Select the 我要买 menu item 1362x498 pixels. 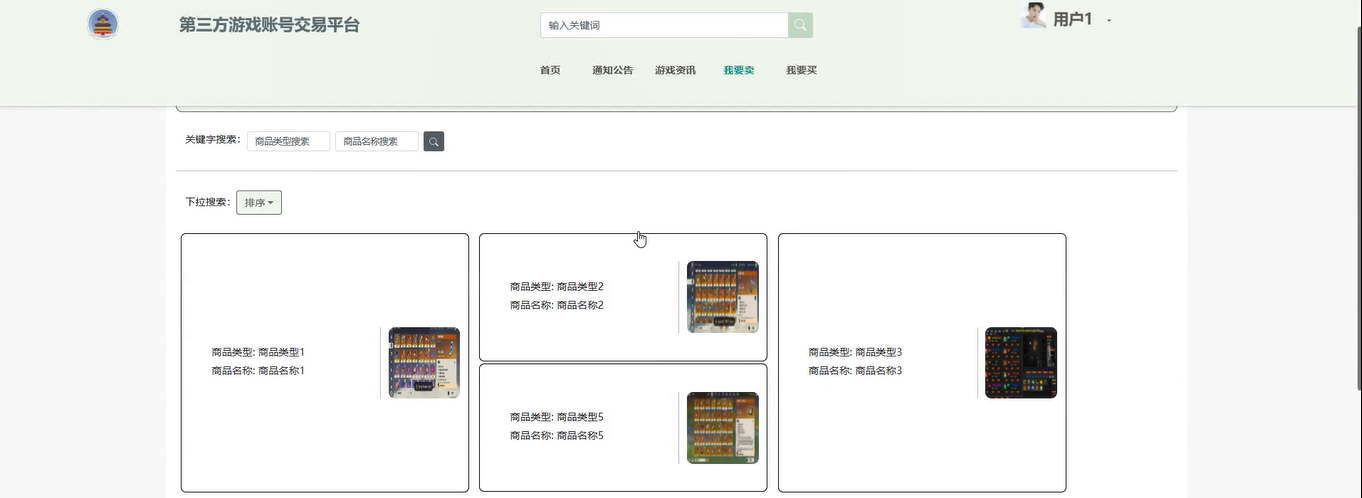pyautogui.click(x=801, y=70)
